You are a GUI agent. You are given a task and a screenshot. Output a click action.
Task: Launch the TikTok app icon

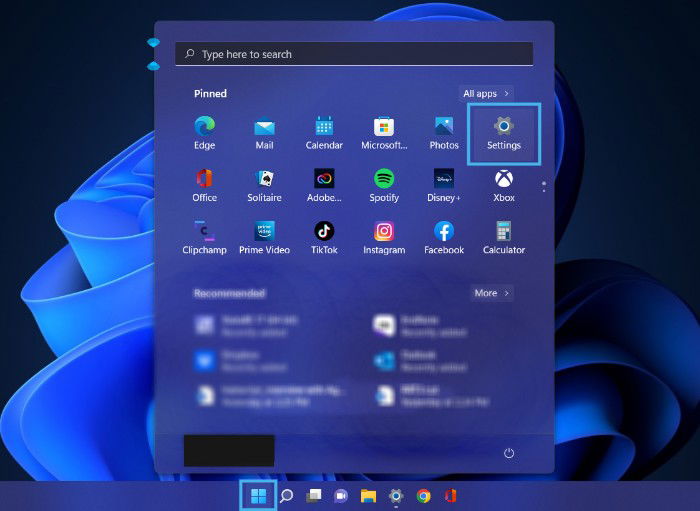point(324,238)
